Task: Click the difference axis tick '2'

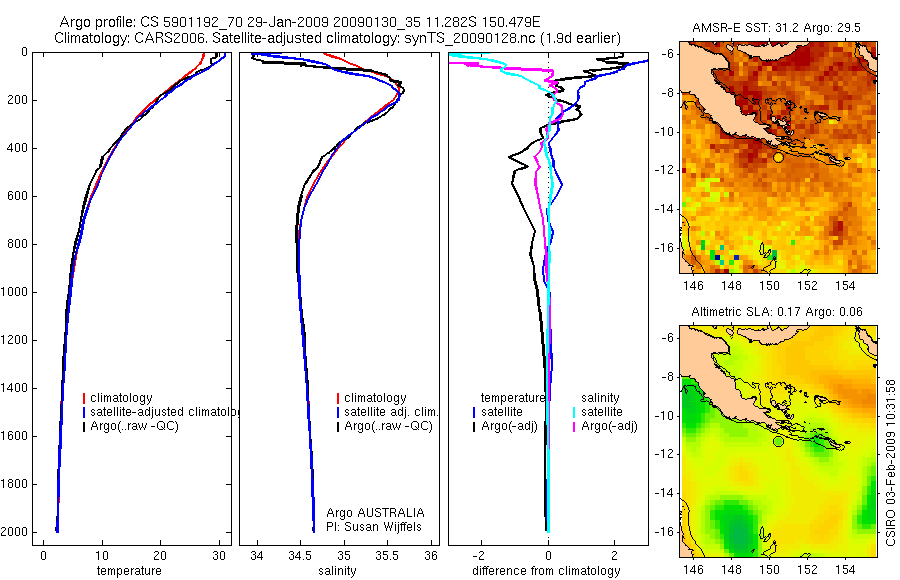Action: [x=615, y=556]
